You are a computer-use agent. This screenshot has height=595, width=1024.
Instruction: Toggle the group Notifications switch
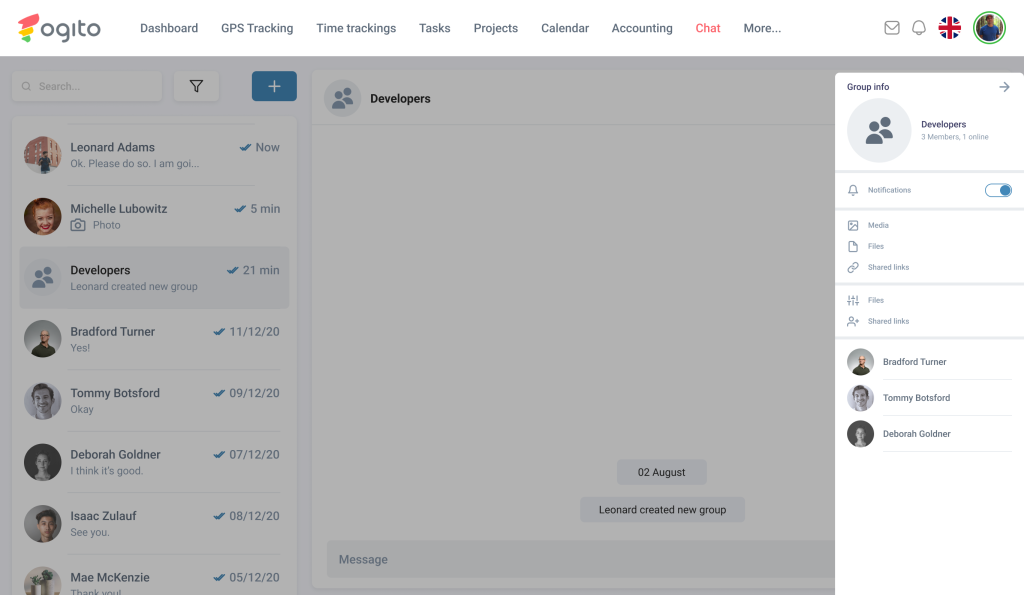tap(998, 190)
